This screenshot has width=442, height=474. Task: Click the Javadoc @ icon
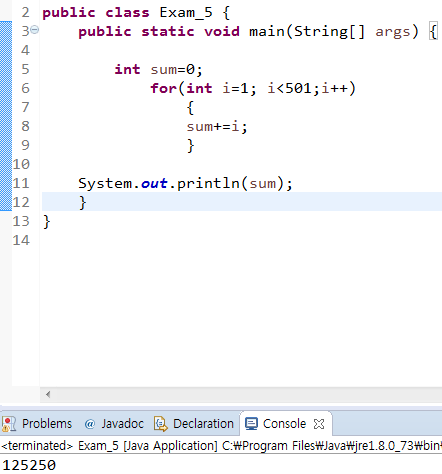point(90,424)
